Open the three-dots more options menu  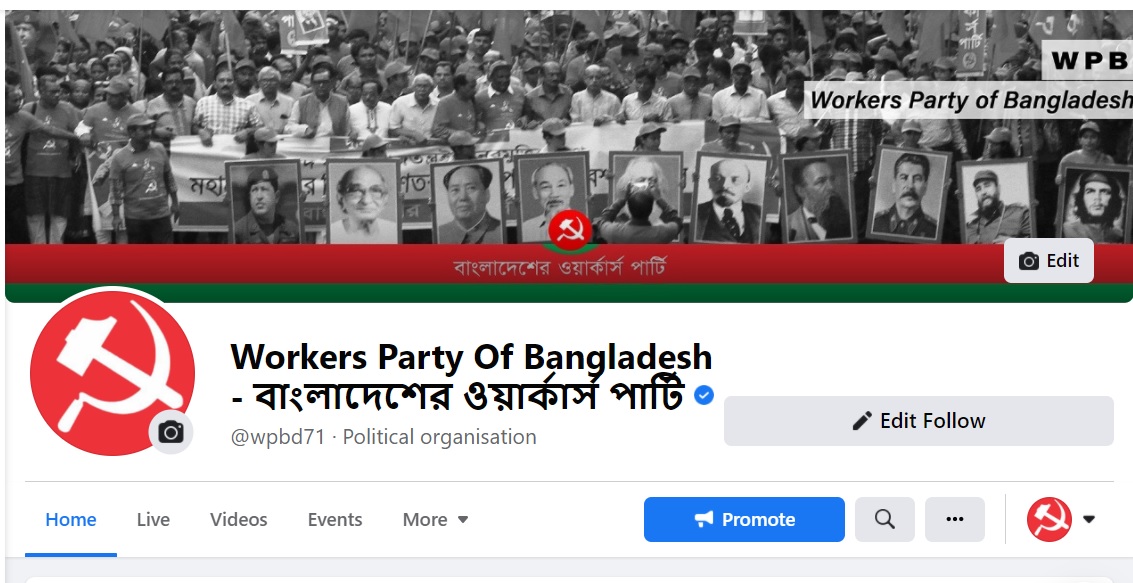[x=955, y=519]
